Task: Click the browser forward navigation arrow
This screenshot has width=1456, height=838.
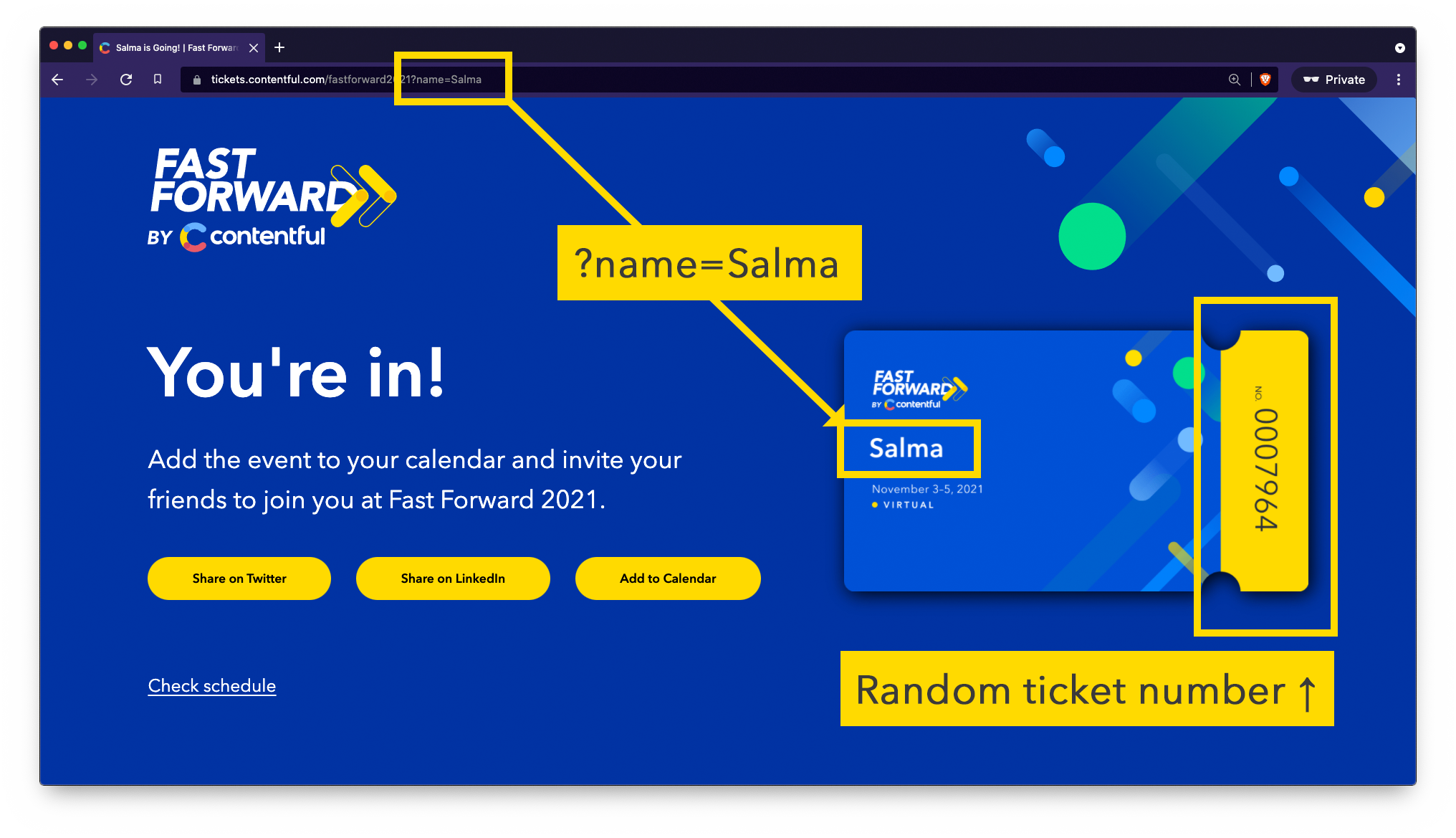Action: 91,79
